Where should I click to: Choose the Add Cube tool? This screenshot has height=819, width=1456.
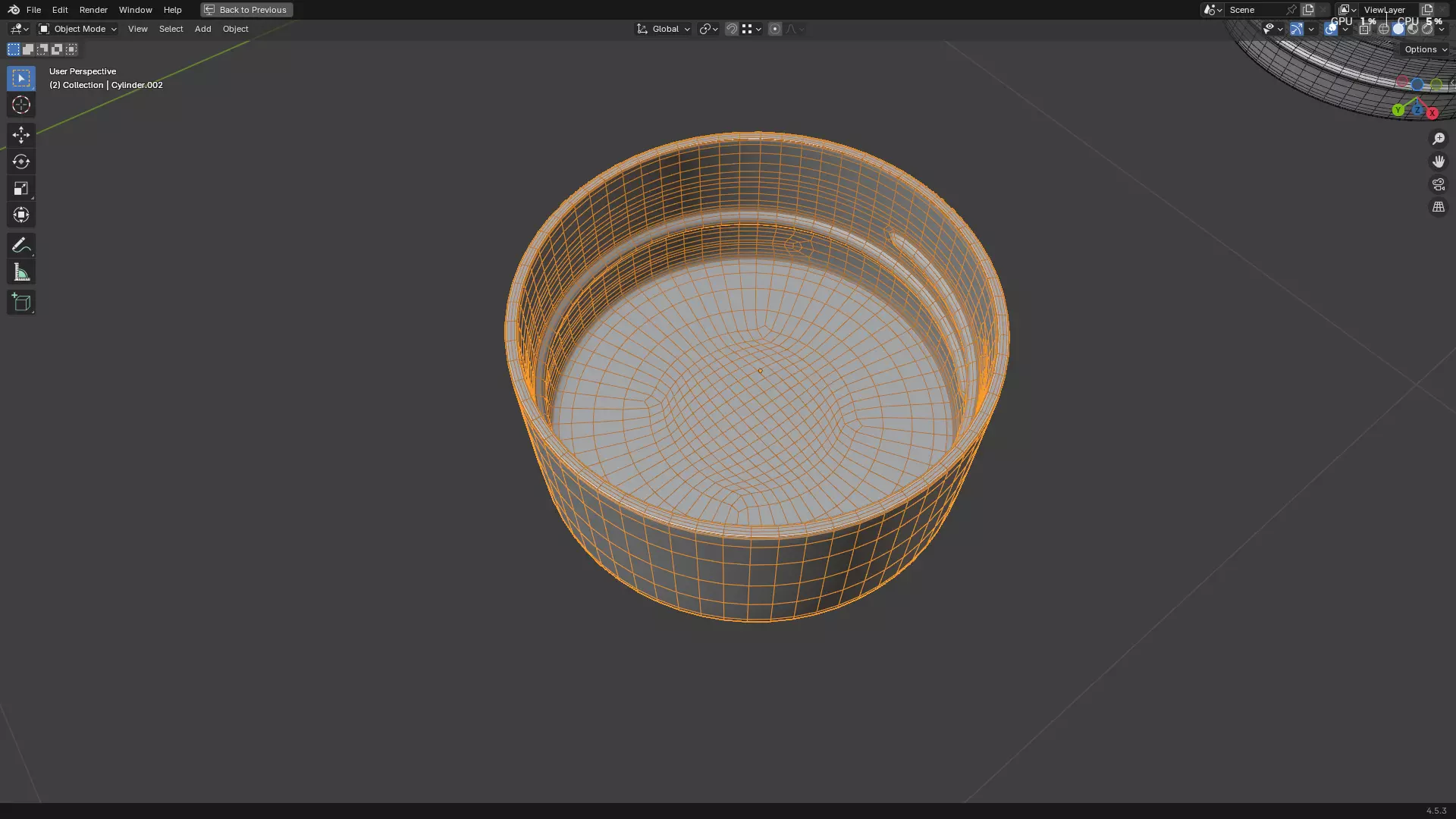pyautogui.click(x=20, y=303)
